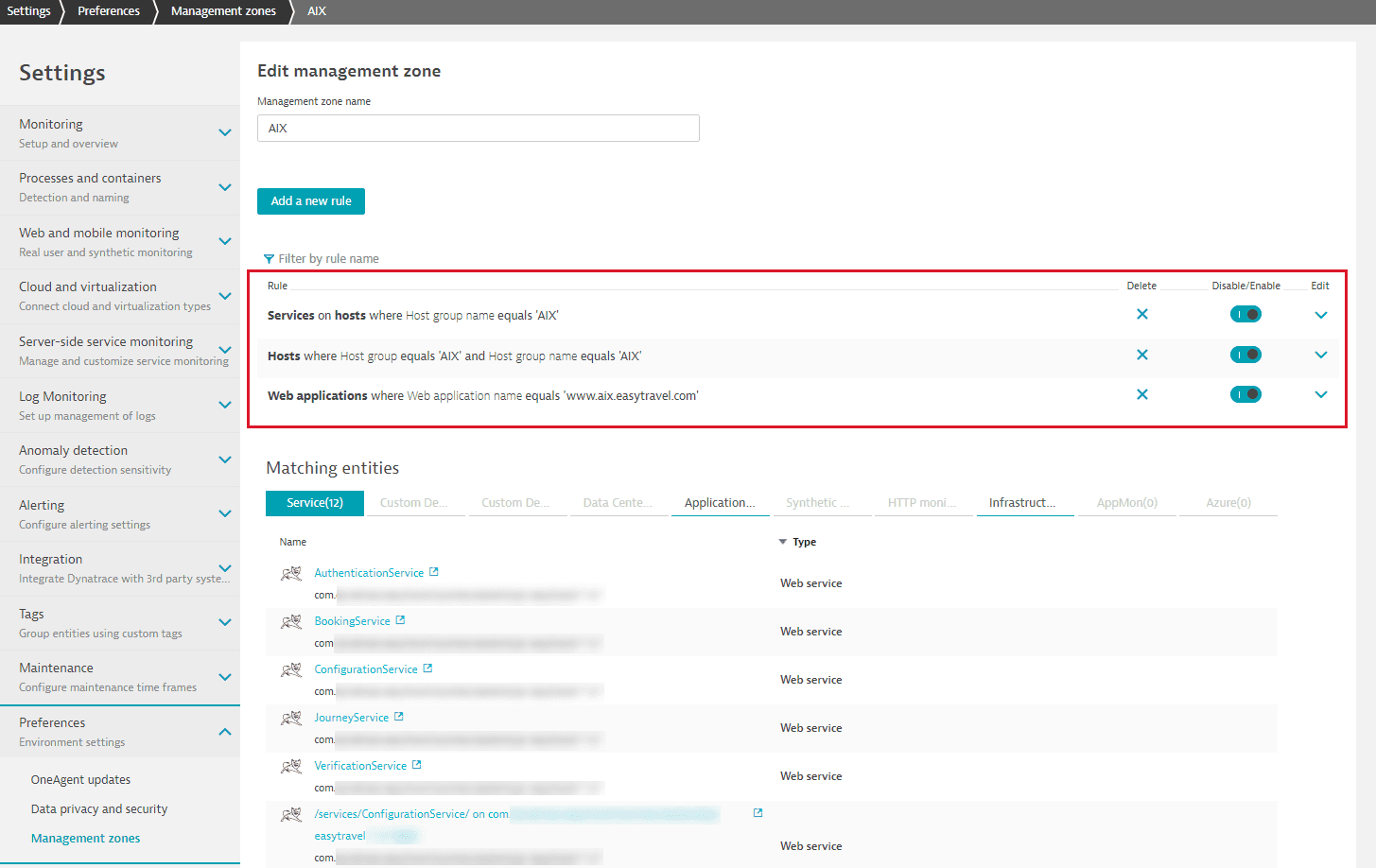Click the Tomcat icon beside VerificationService
The height and width of the screenshot is (868, 1376).
(291, 765)
